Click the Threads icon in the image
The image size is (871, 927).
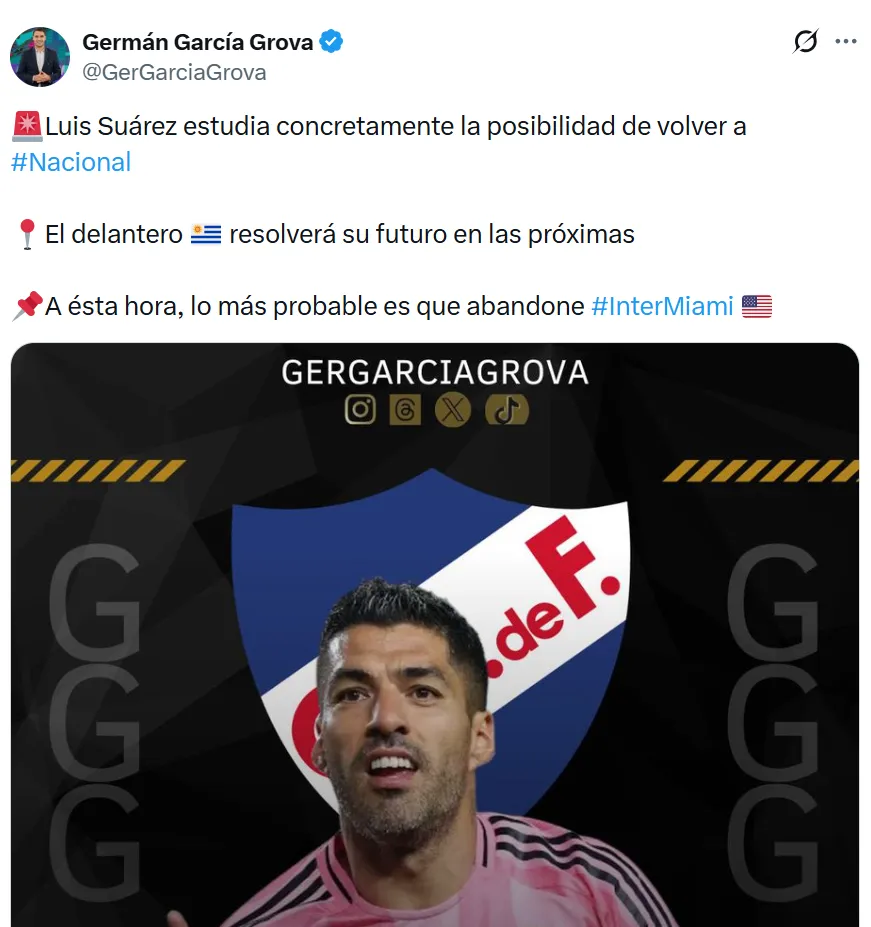pyautogui.click(x=406, y=410)
